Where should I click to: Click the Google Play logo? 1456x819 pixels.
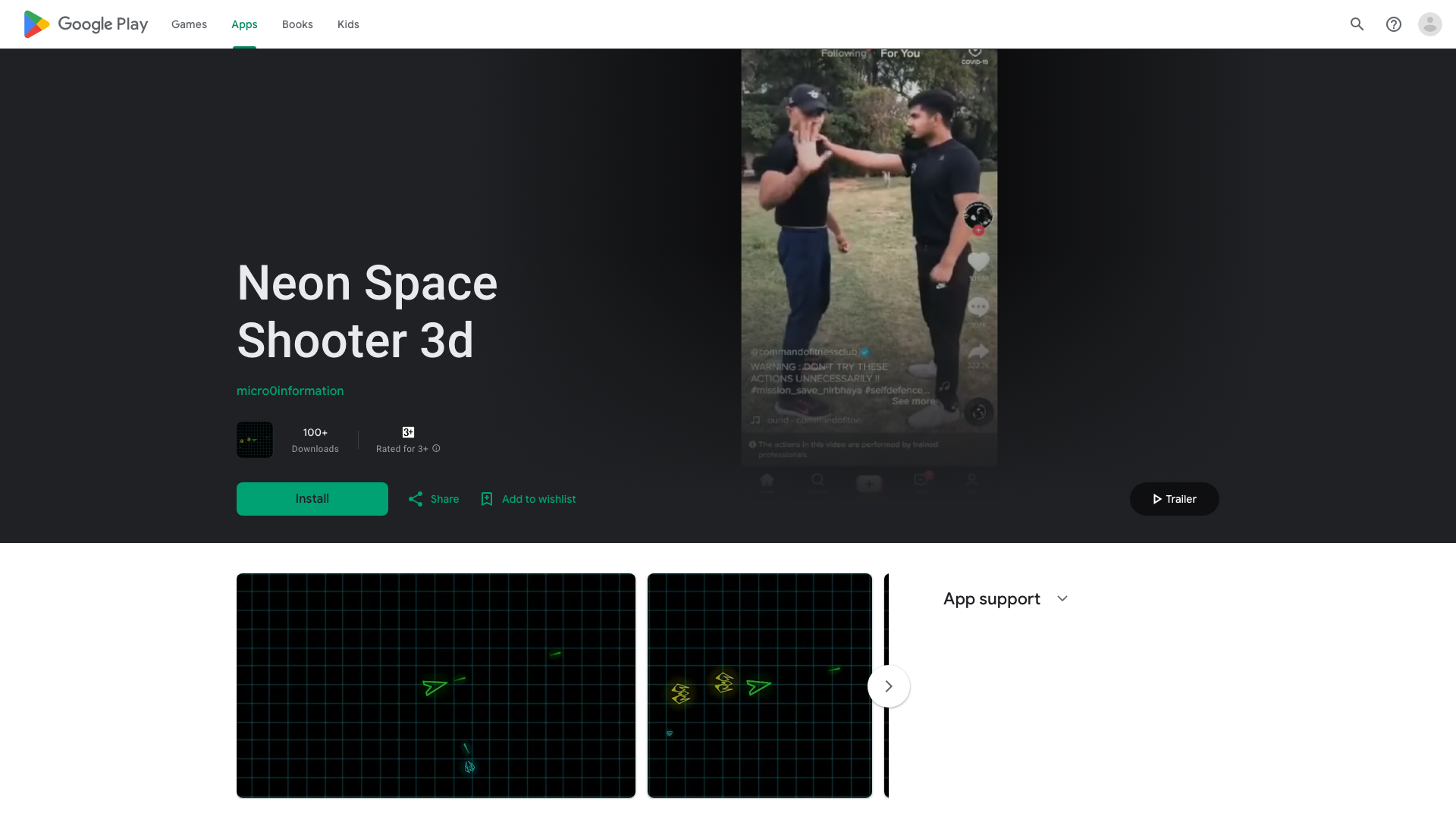pyautogui.click(x=85, y=24)
